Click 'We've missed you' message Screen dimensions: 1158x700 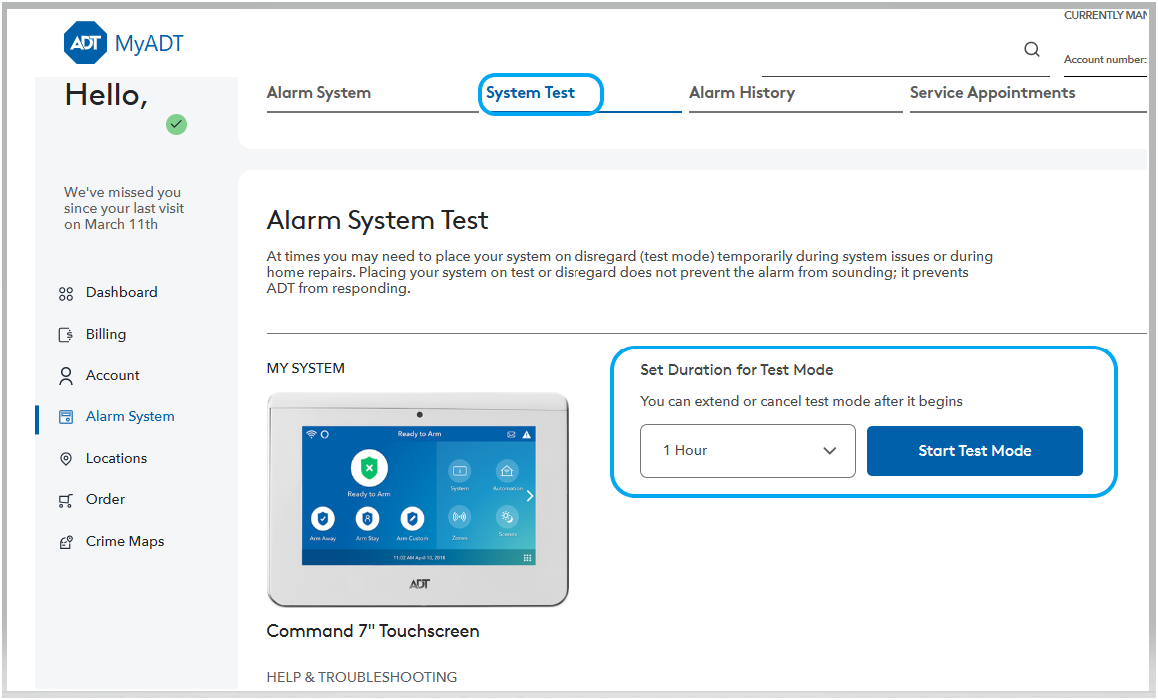pos(123,208)
